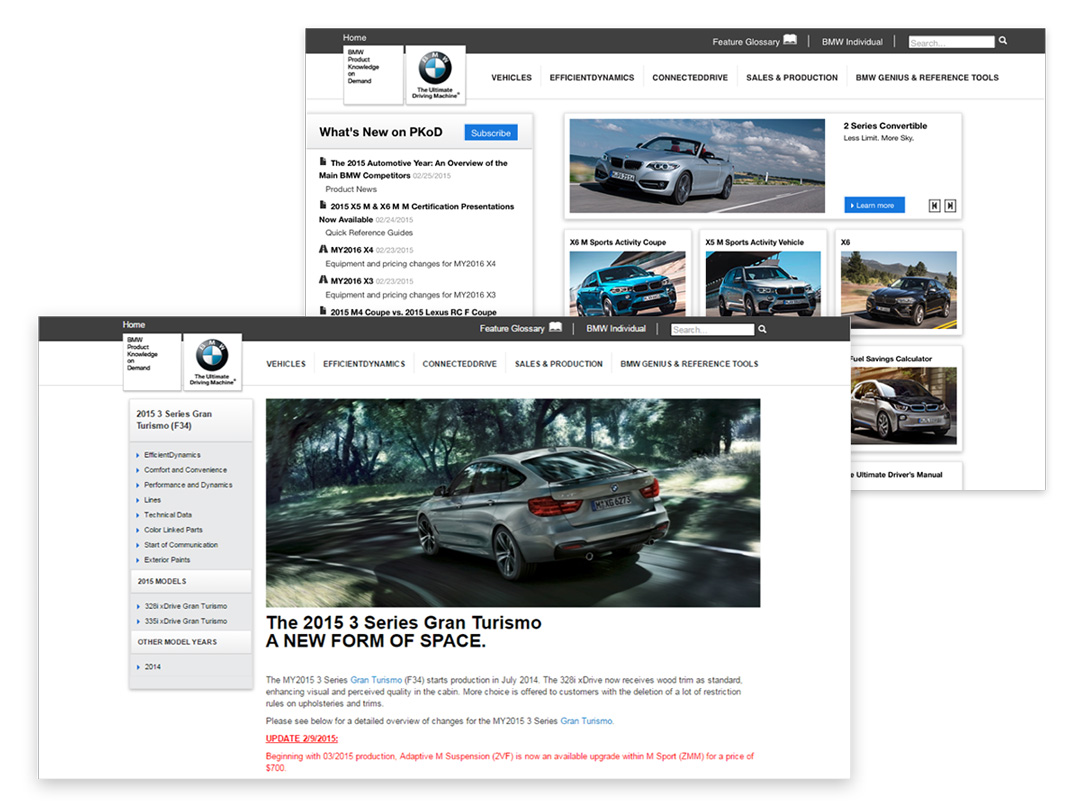Screen dimensions: 1080x810
Task: Click the search magnifier icon in back window
Action: pos(1003,41)
